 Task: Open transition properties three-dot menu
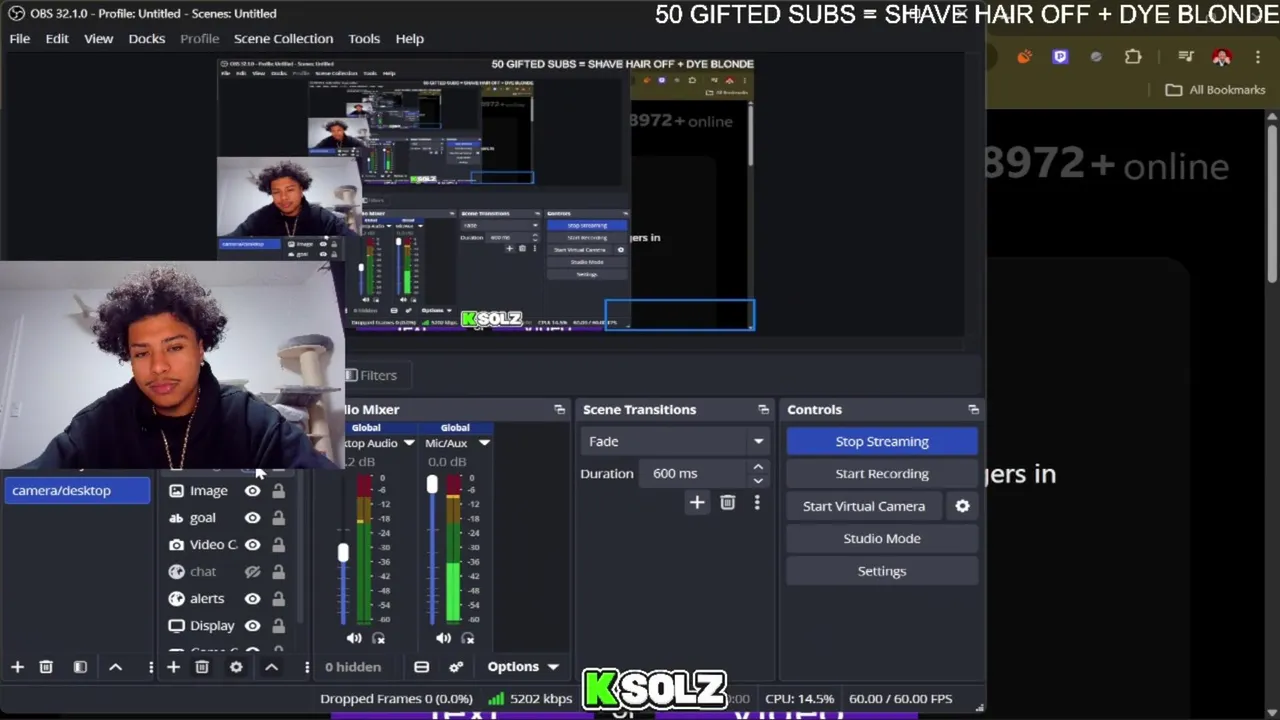tap(757, 503)
